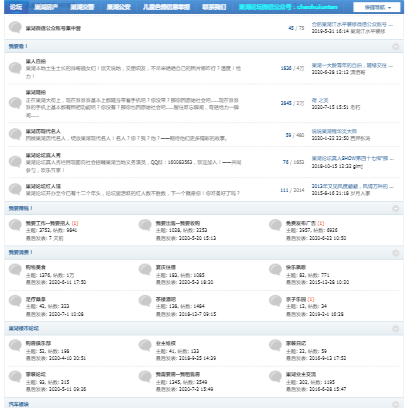Image resolution: width=408 pixels, height=408 pixels.
Task: Click forum icon beside 业主维权
Action: point(145,345)
